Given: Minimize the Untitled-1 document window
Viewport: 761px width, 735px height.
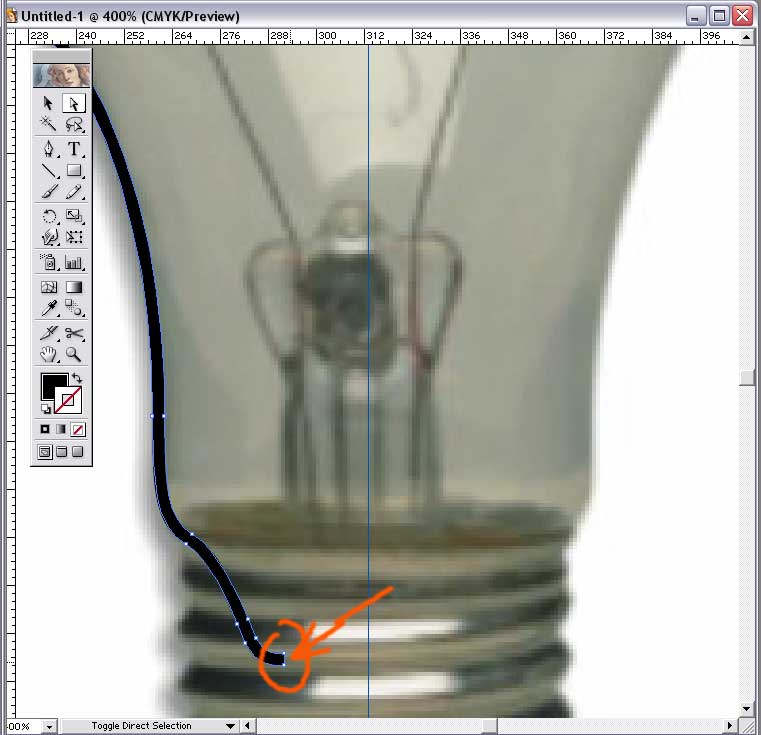Looking at the screenshot, I should (x=695, y=16).
